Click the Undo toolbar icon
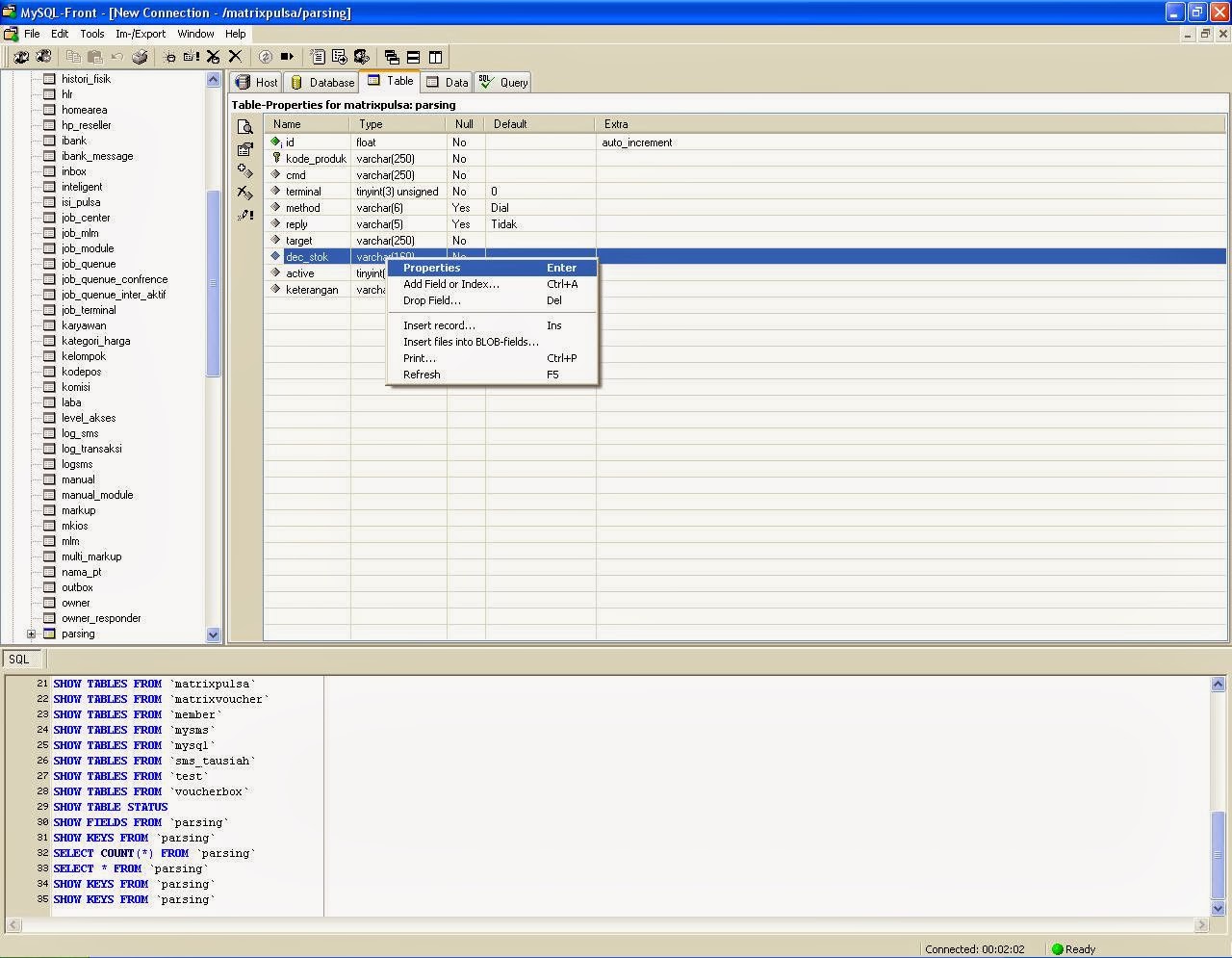Viewport: 1232px width, 958px height. coord(116,57)
